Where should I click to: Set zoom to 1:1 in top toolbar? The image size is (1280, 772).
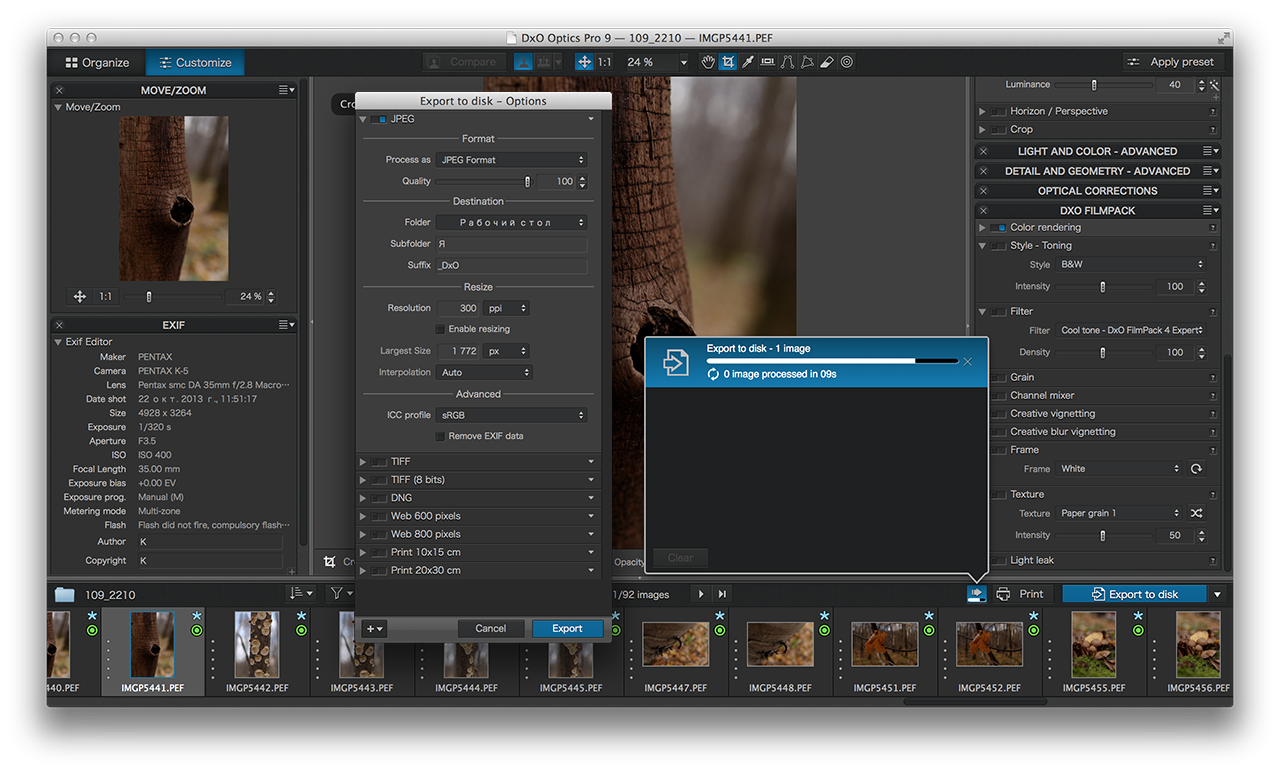pyautogui.click(x=606, y=62)
